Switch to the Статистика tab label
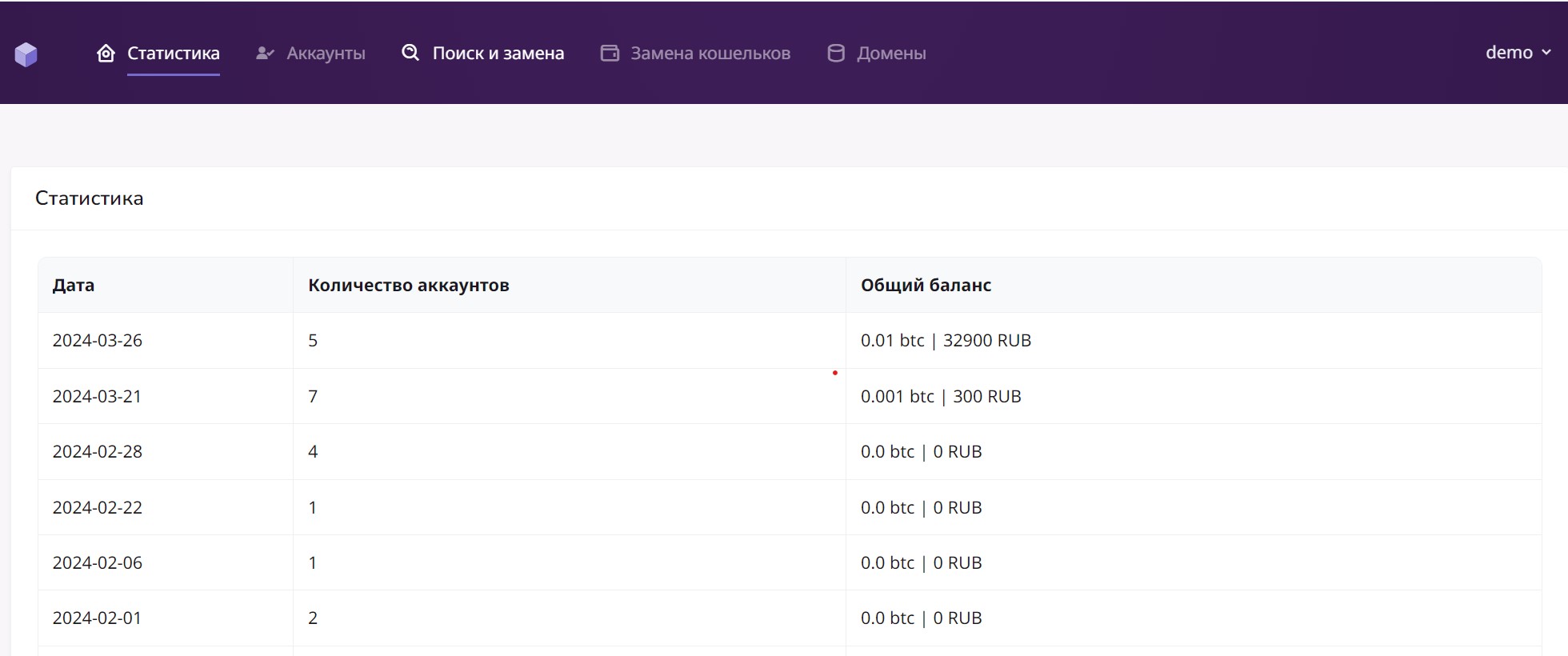 (174, 54)
